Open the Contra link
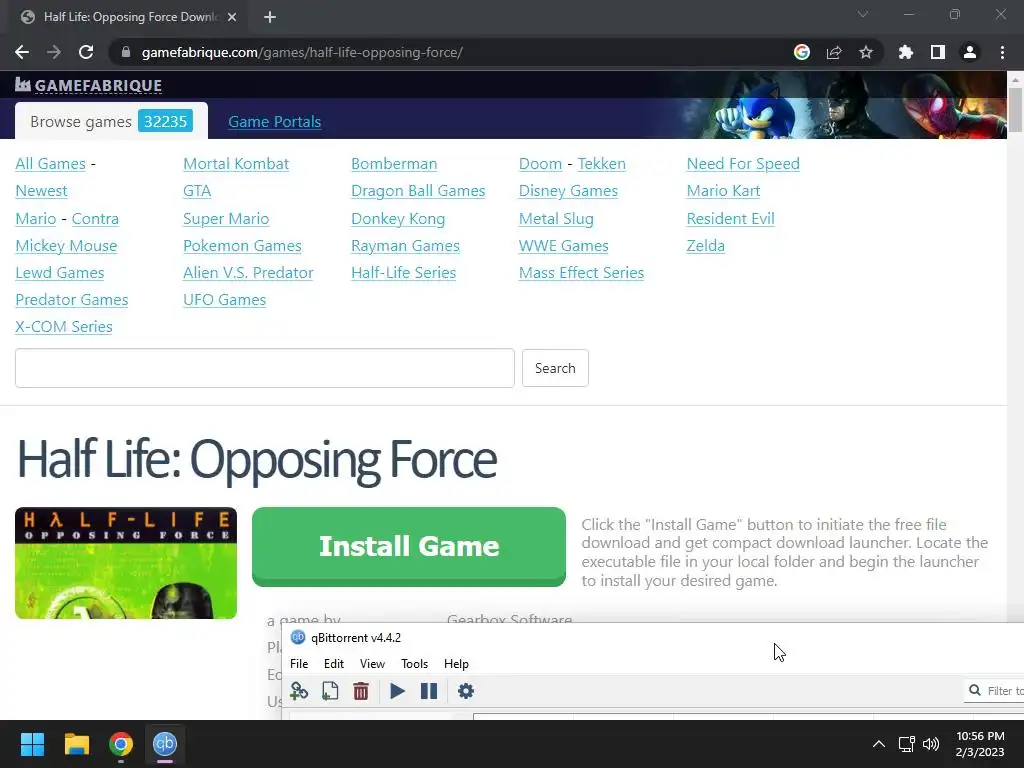The width and height of the screenshot is (1024, 768). (x=95, y=219)
